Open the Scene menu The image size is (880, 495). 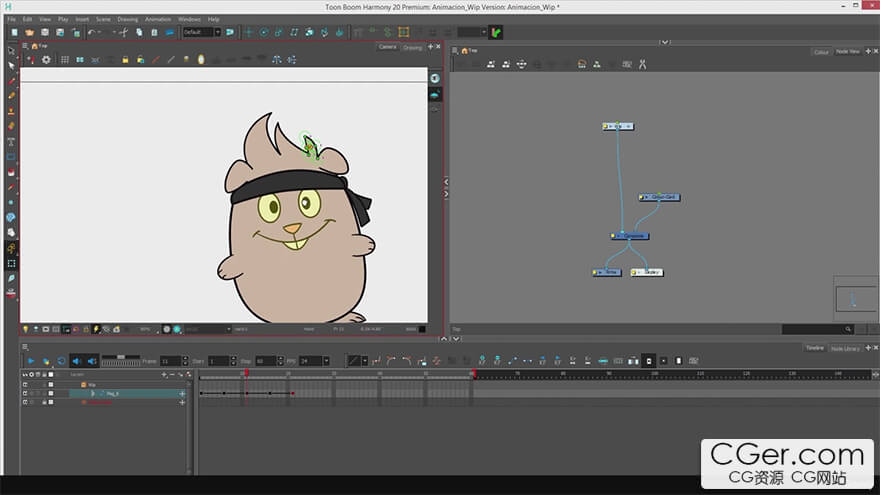tap(103, 19)
